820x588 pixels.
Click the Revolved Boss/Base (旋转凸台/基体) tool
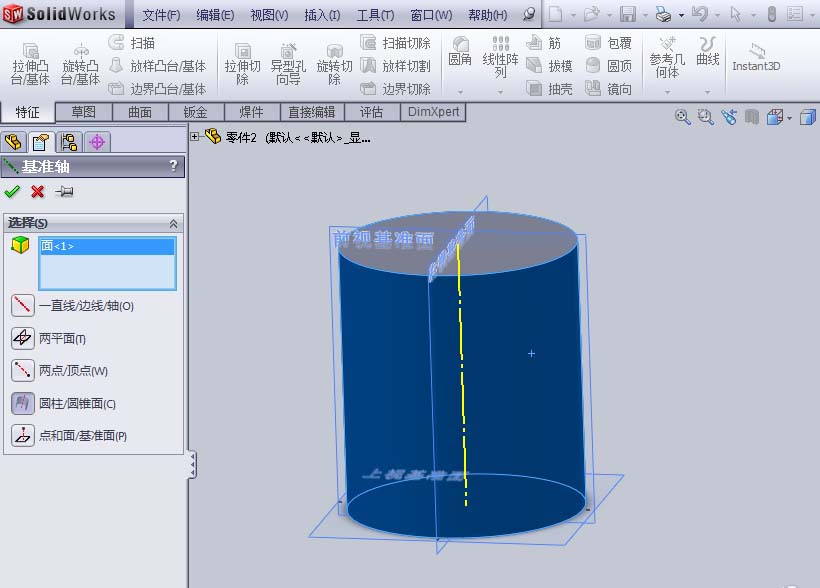click(x=80, y=64)
